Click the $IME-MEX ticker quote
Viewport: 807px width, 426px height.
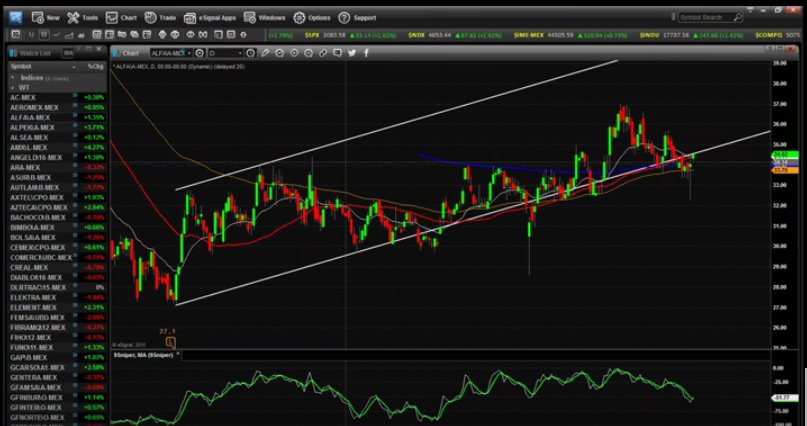point(571,35)
